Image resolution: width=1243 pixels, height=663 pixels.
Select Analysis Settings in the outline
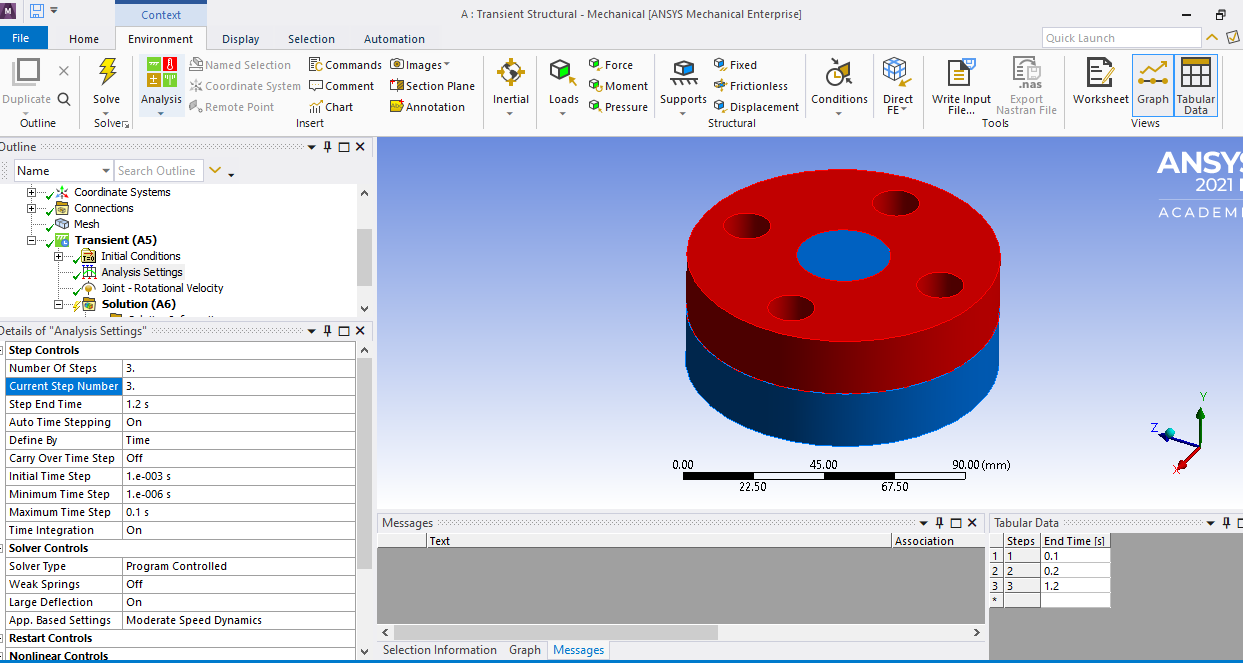pos(142,272)
